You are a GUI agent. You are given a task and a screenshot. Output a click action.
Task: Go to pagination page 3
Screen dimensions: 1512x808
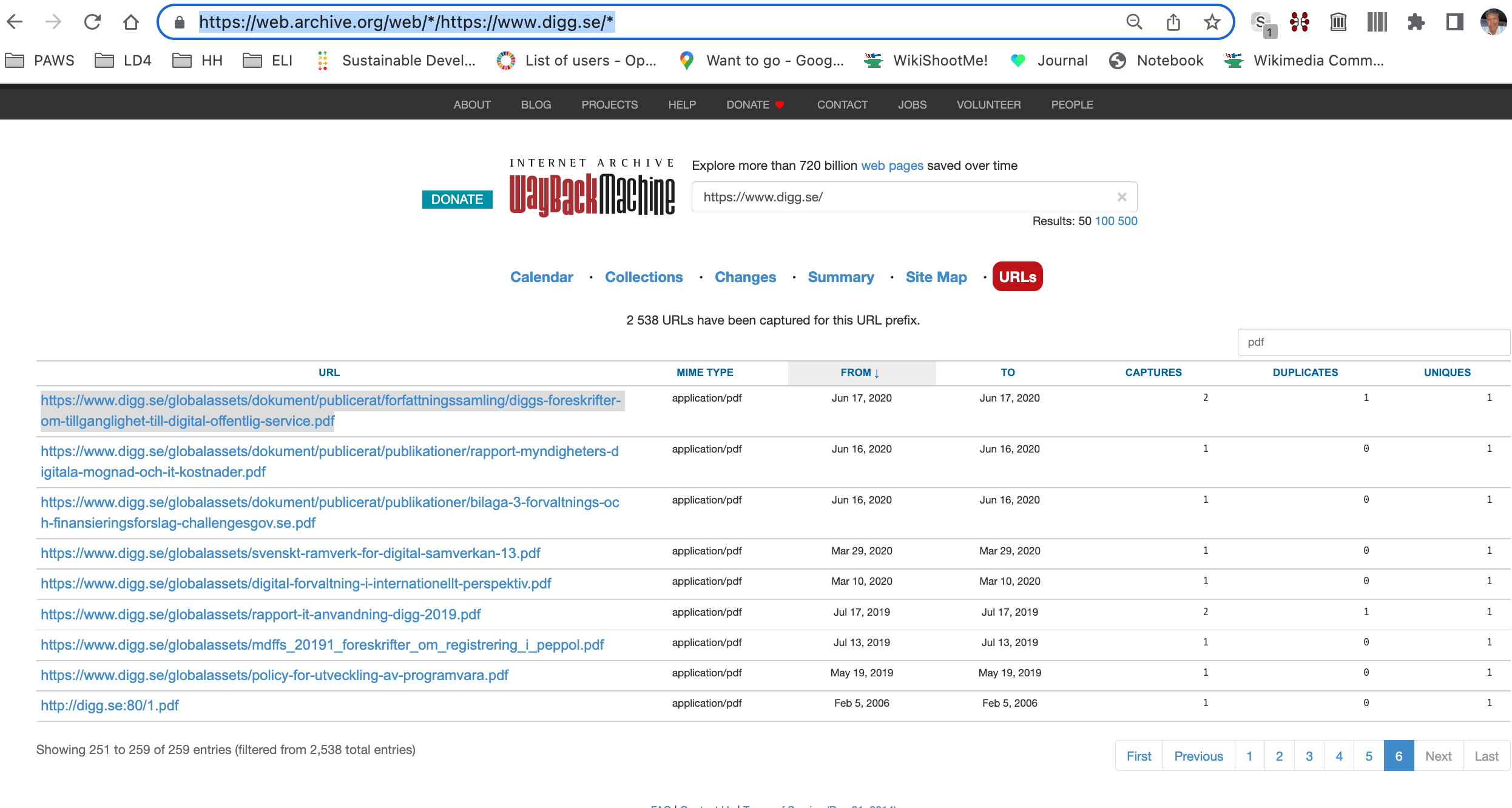(x=1309, y=756)
